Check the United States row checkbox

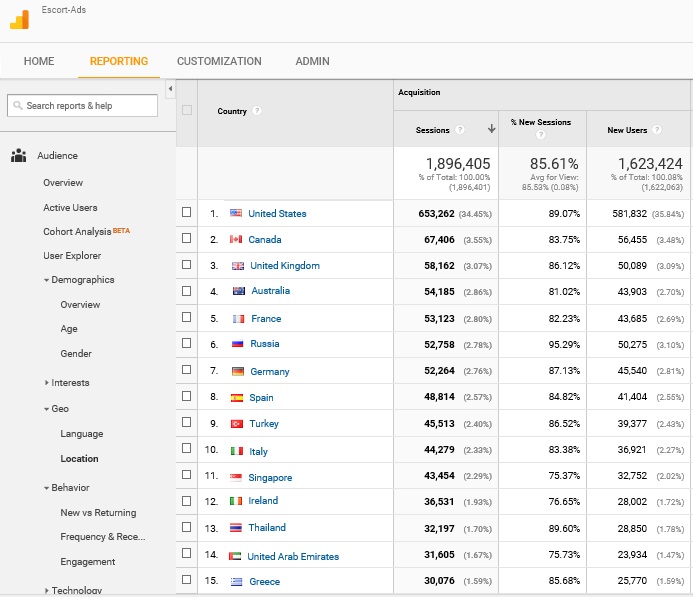187,212
